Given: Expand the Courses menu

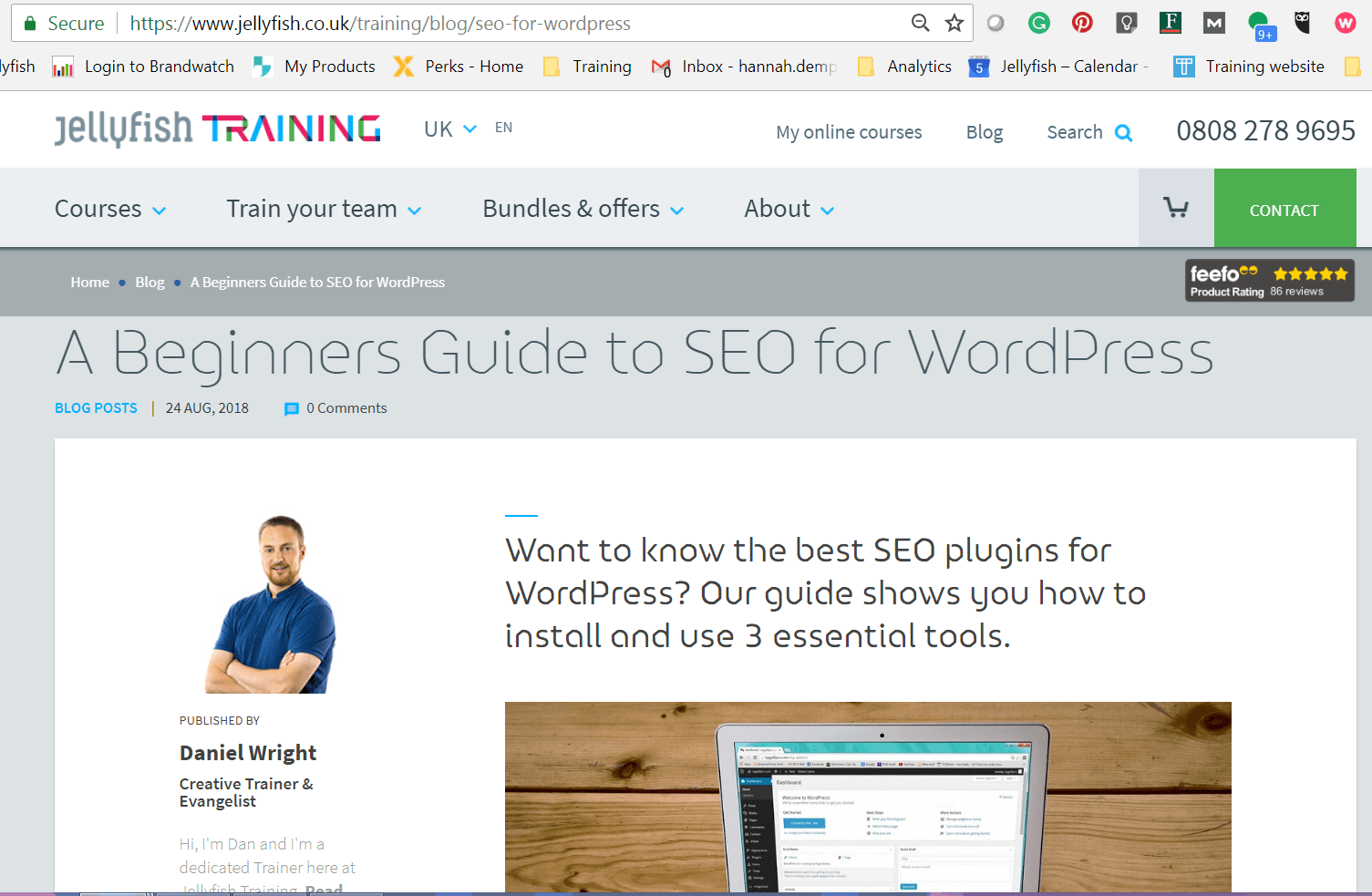Looking at the screenshot, I should tap(110, 210).
